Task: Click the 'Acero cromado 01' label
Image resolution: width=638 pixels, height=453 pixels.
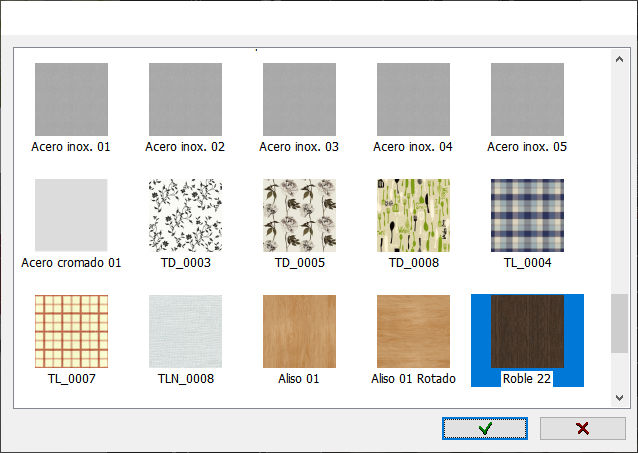Action: click(71, 263)
